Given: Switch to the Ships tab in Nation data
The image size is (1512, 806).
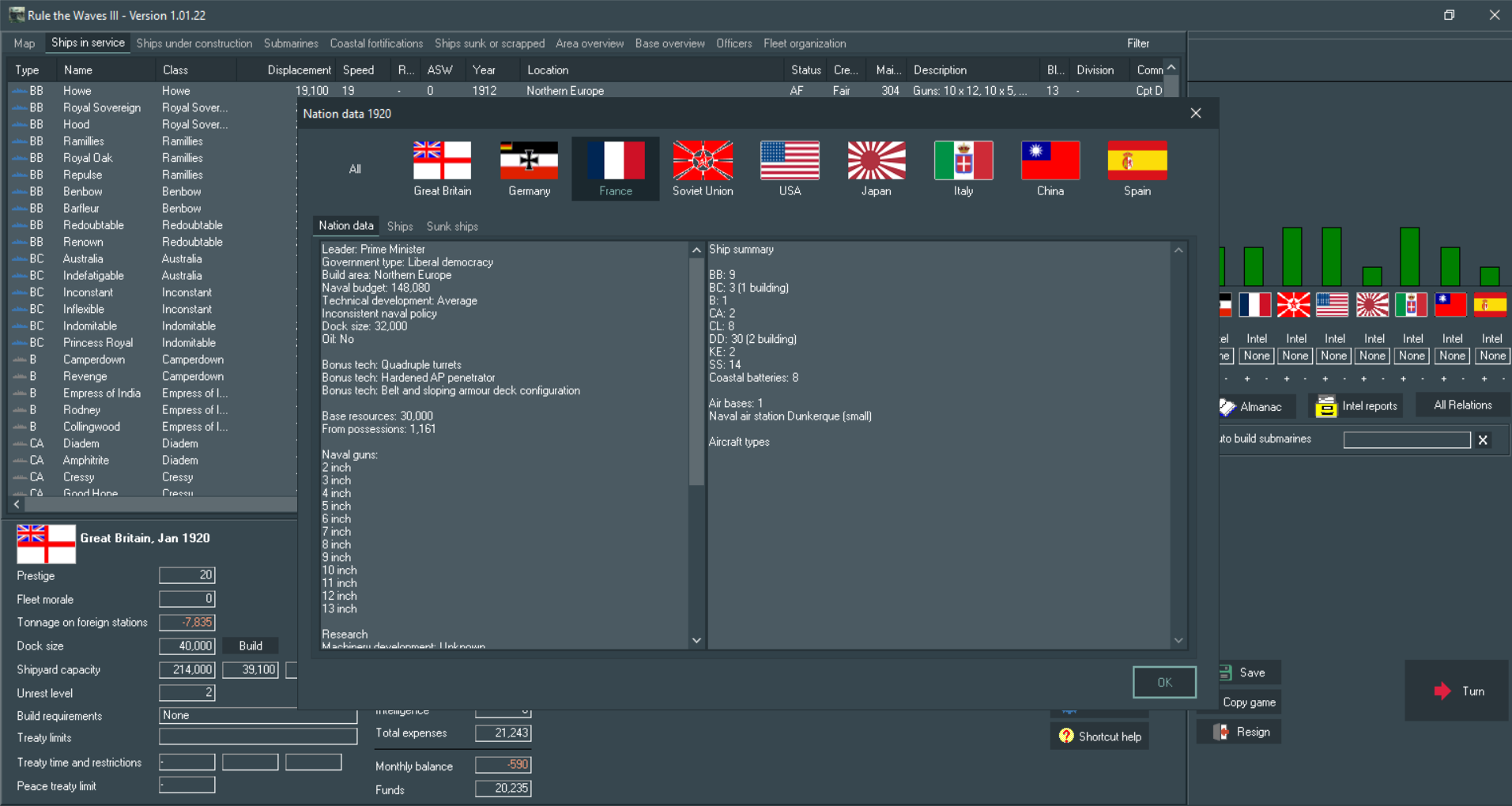Looking at the screenshot, I should tap(399, 226).
